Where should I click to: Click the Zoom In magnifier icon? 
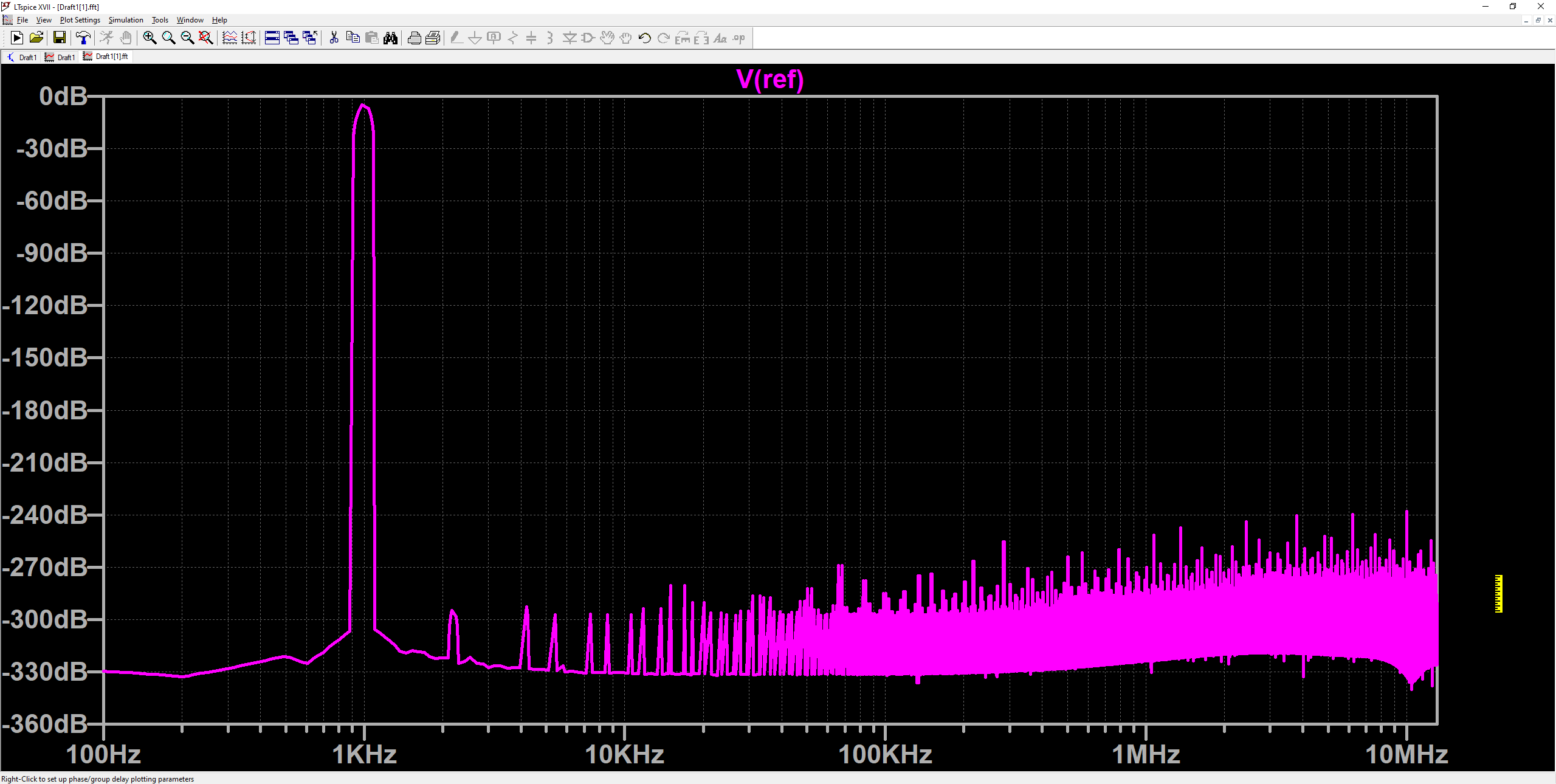(x=150, y=38)
